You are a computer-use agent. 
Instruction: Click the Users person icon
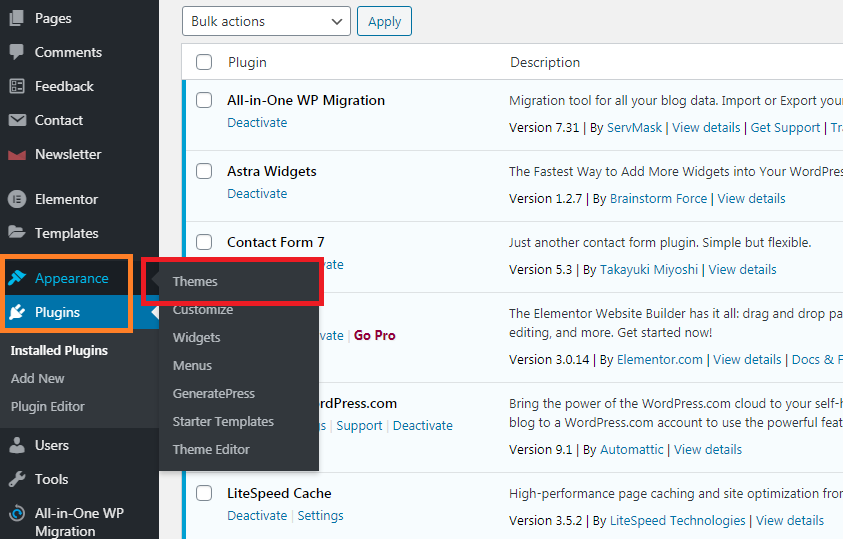(x=17, y=445)
